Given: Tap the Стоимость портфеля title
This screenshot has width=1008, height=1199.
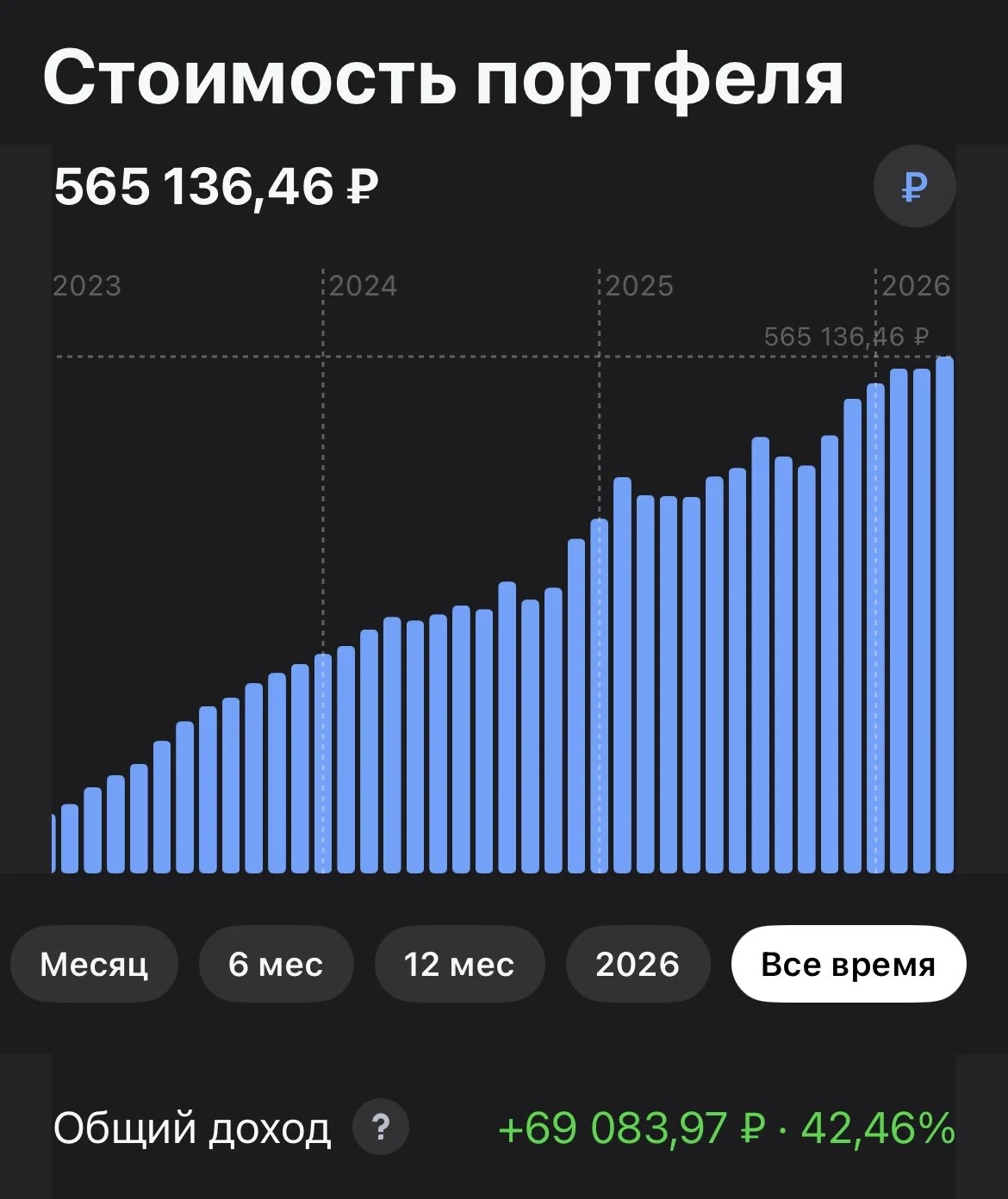Looking at the screenshot, I should point(444,78).
